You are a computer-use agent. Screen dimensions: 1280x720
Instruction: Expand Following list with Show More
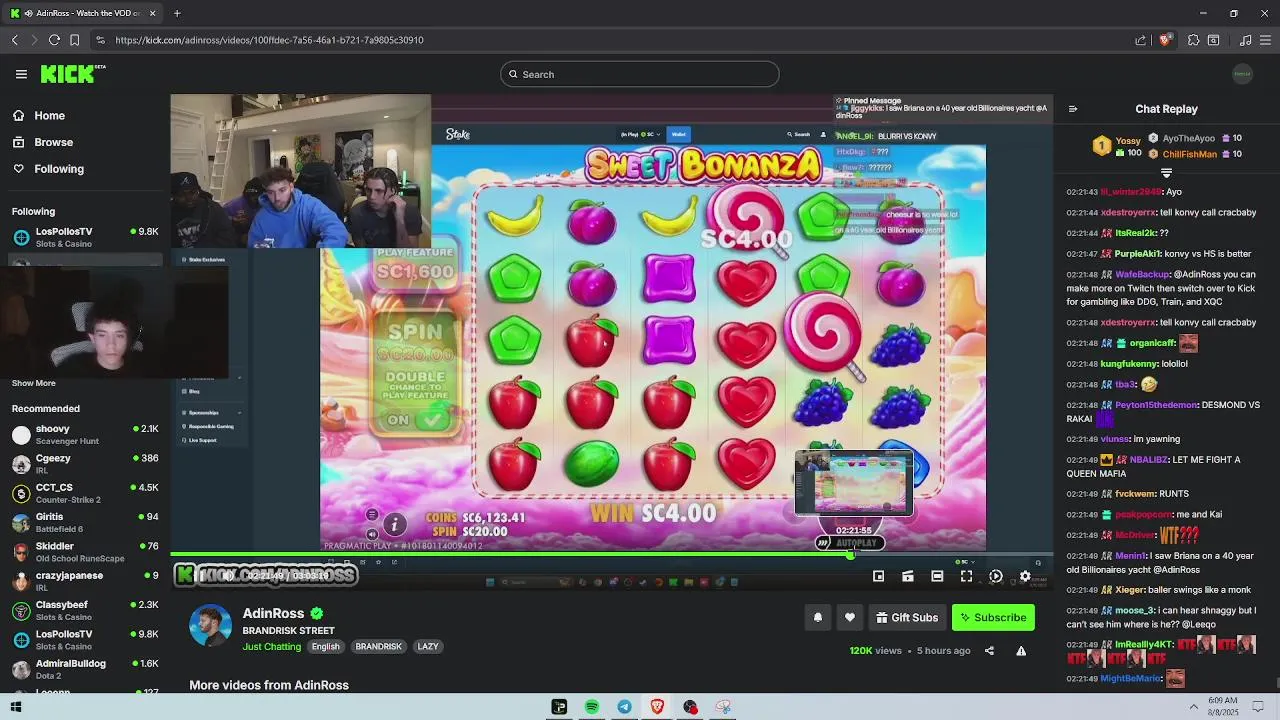click(x=34, y=383)
